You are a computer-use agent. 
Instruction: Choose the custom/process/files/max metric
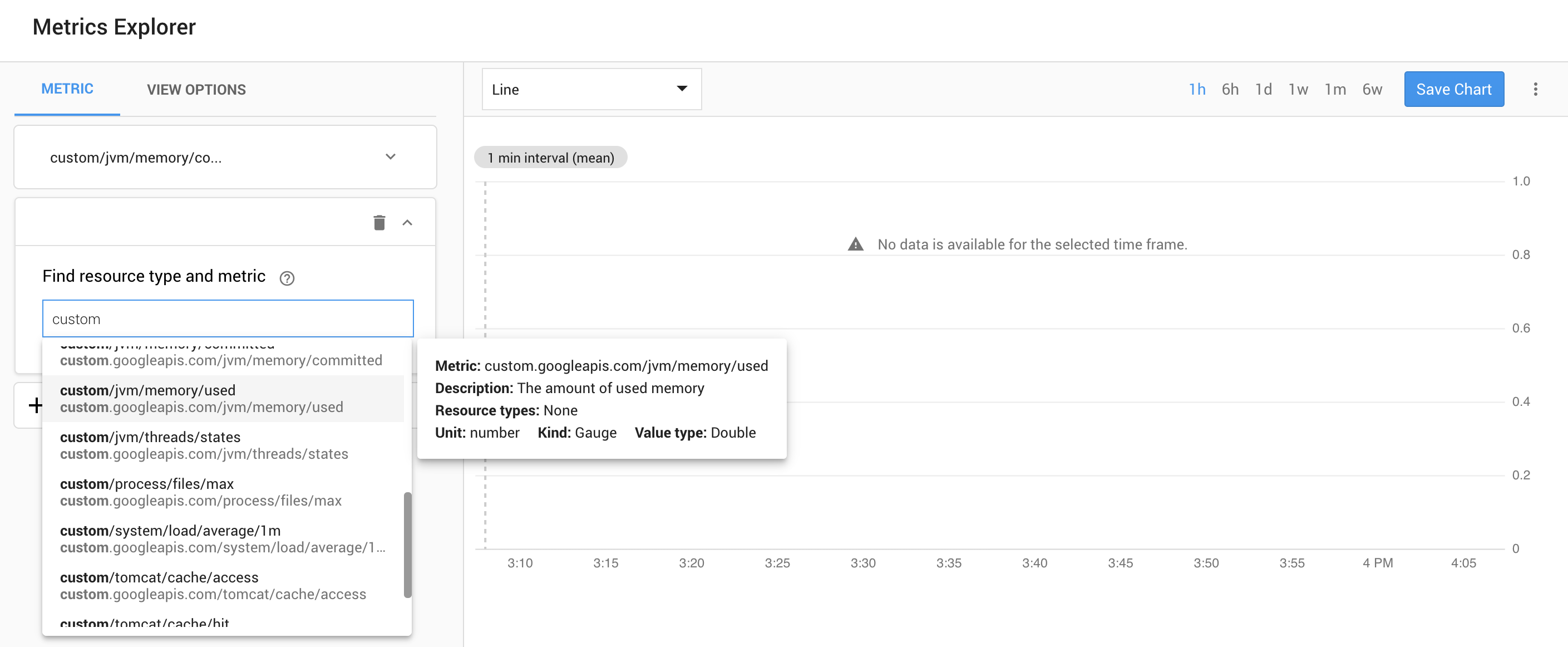coord(201,492)
